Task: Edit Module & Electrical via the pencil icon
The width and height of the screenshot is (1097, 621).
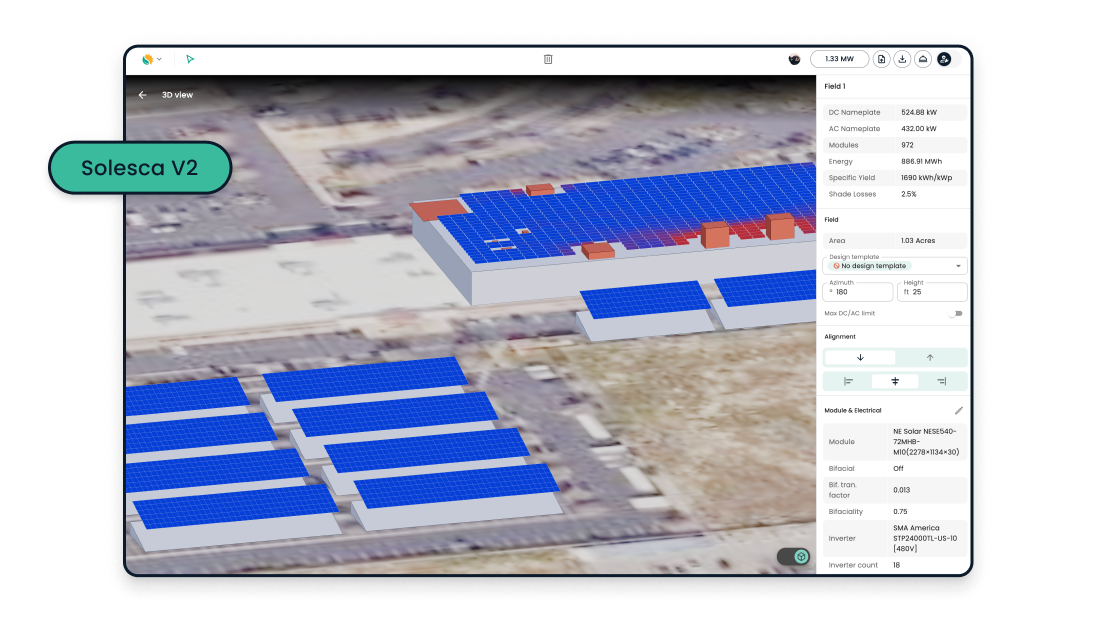Action: point(959,410)
